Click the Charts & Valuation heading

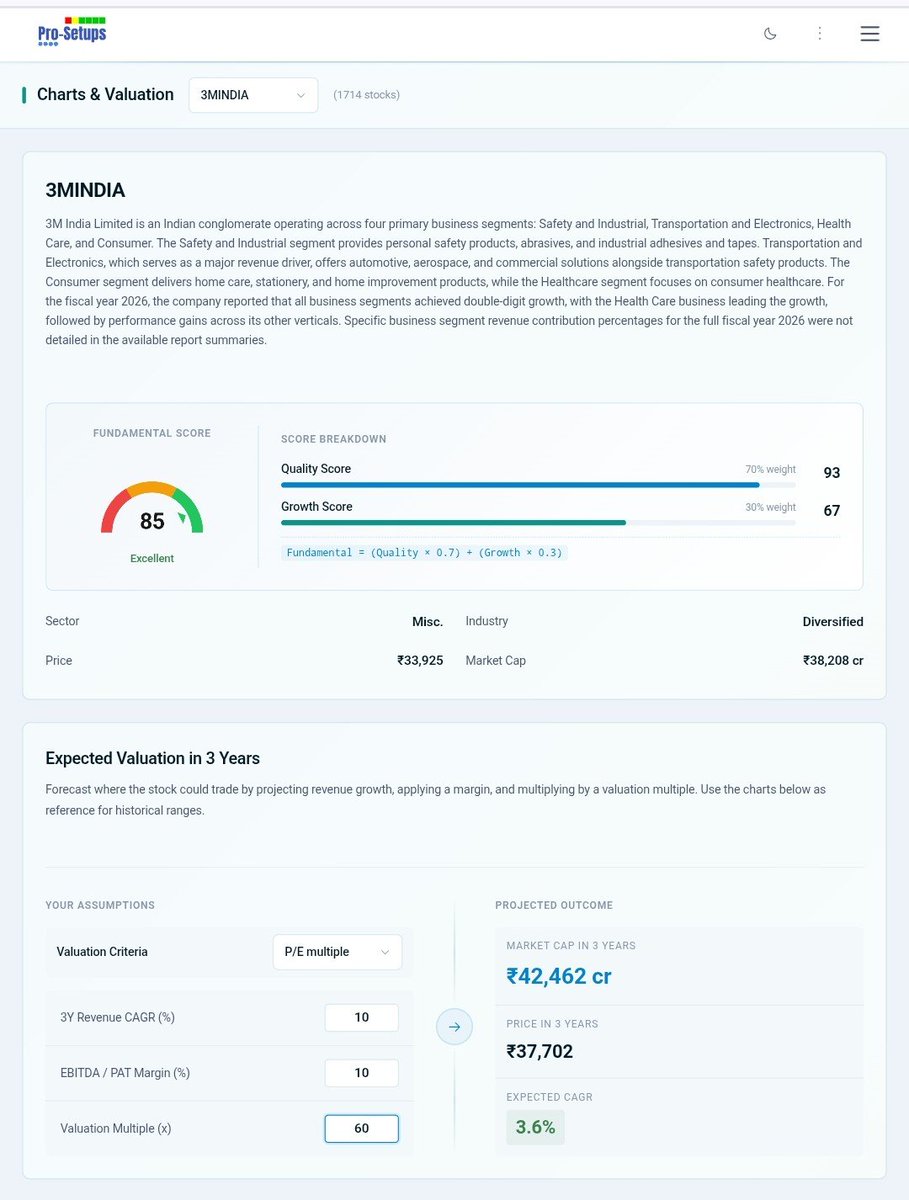[105, 95]
